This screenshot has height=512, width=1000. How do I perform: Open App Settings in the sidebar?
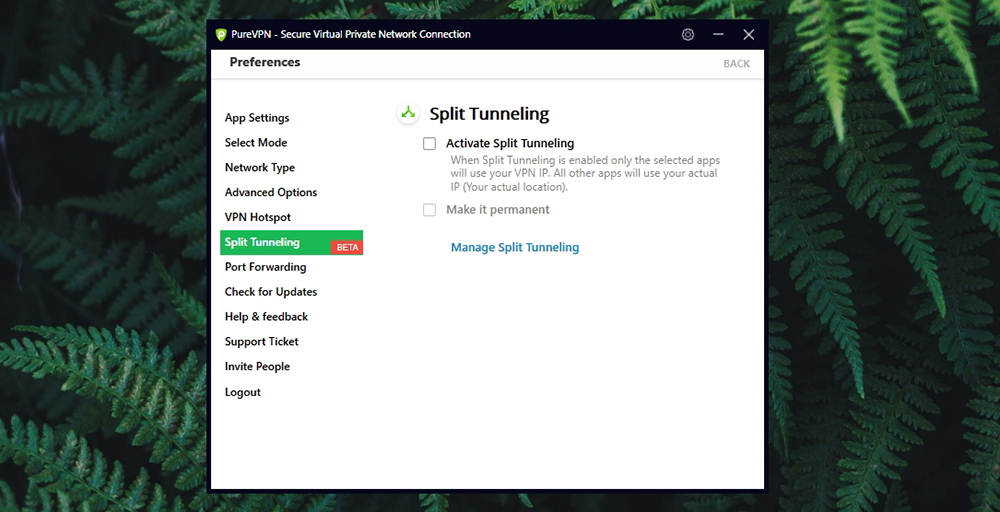[x=257, y=118]
